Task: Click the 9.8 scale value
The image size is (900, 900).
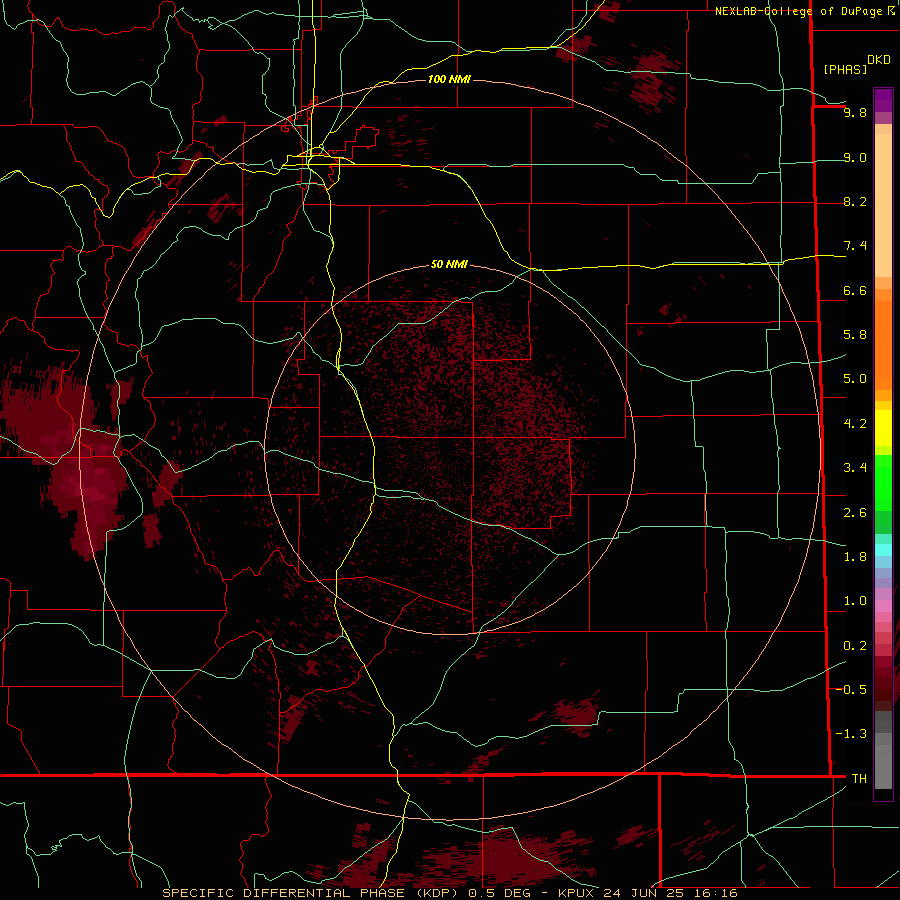Action: (x=855, y=112)
